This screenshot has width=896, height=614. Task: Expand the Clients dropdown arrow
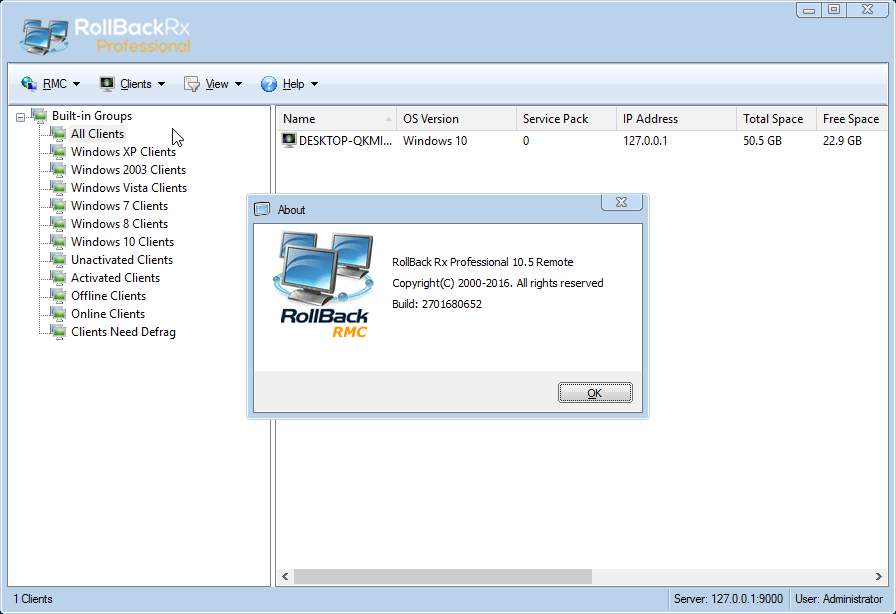(x=162, y=85)
